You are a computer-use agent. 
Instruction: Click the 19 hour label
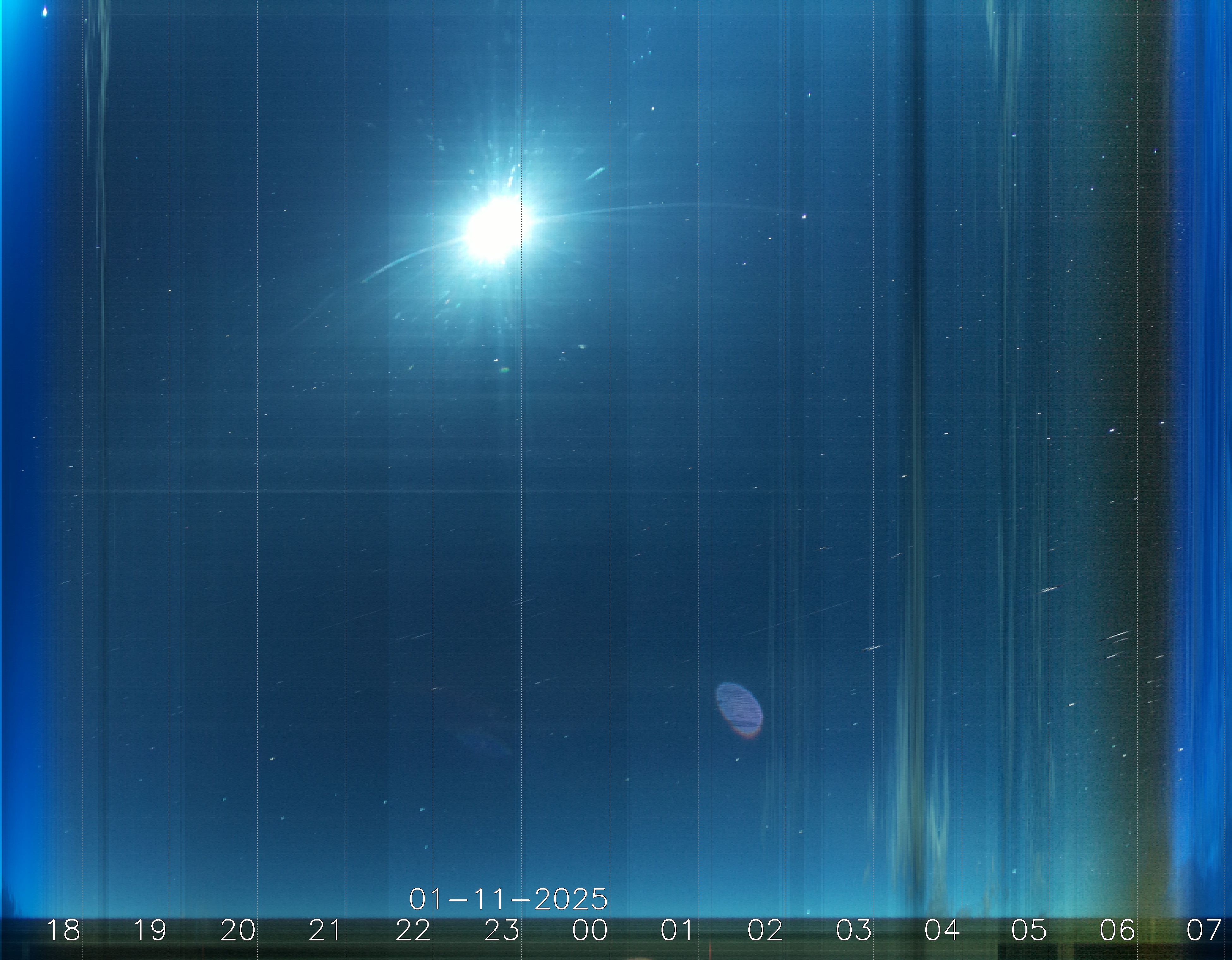(150, 930)
